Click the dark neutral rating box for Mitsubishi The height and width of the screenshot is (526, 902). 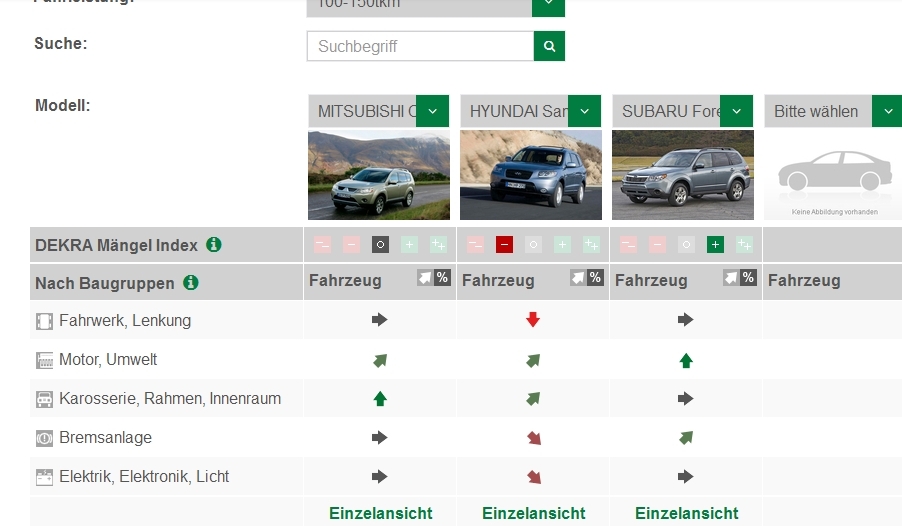tap(380, 244)
